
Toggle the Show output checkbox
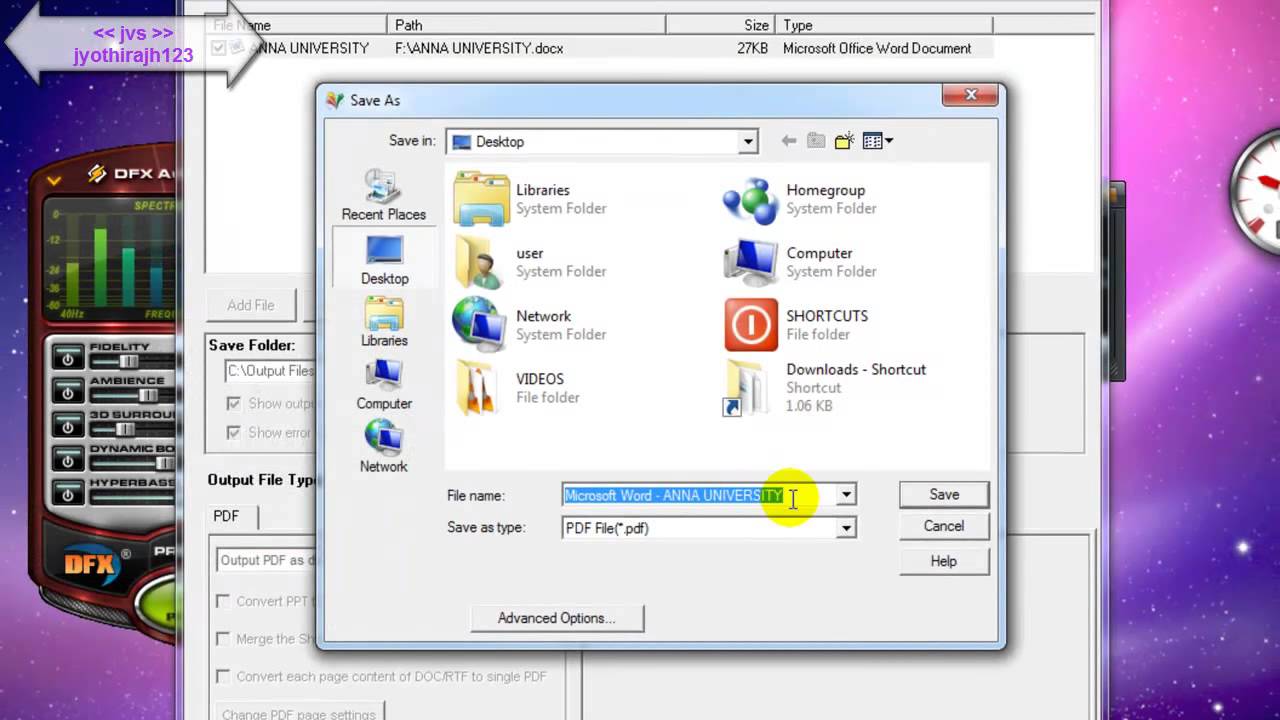[x=233, y=403]
